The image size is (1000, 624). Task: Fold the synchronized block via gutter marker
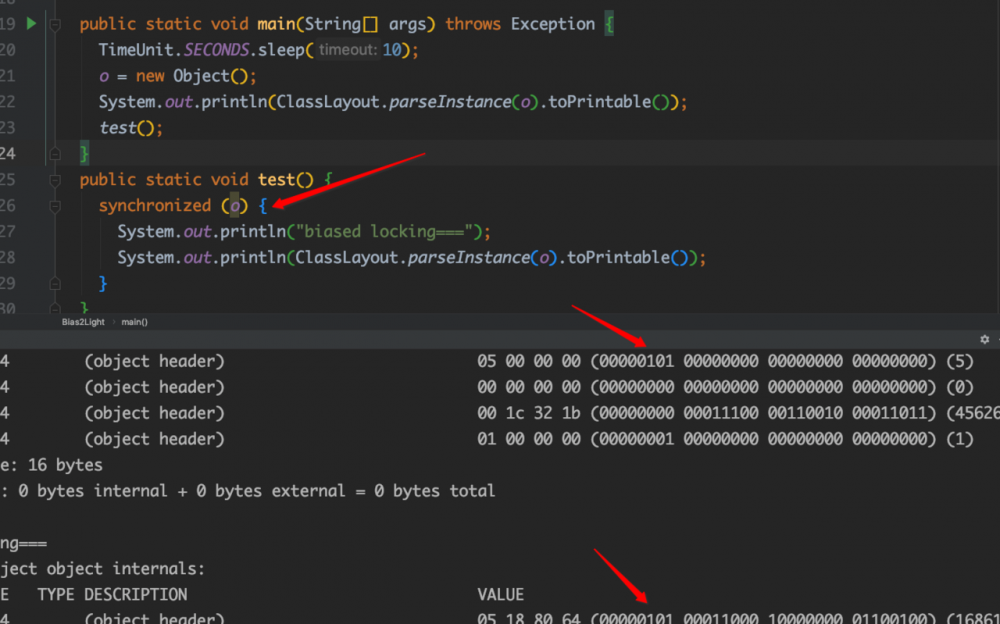56,206
